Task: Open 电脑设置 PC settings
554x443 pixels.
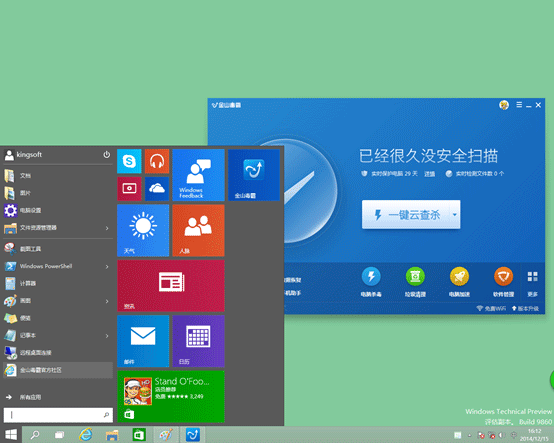Action: click(x=58, y=210)
